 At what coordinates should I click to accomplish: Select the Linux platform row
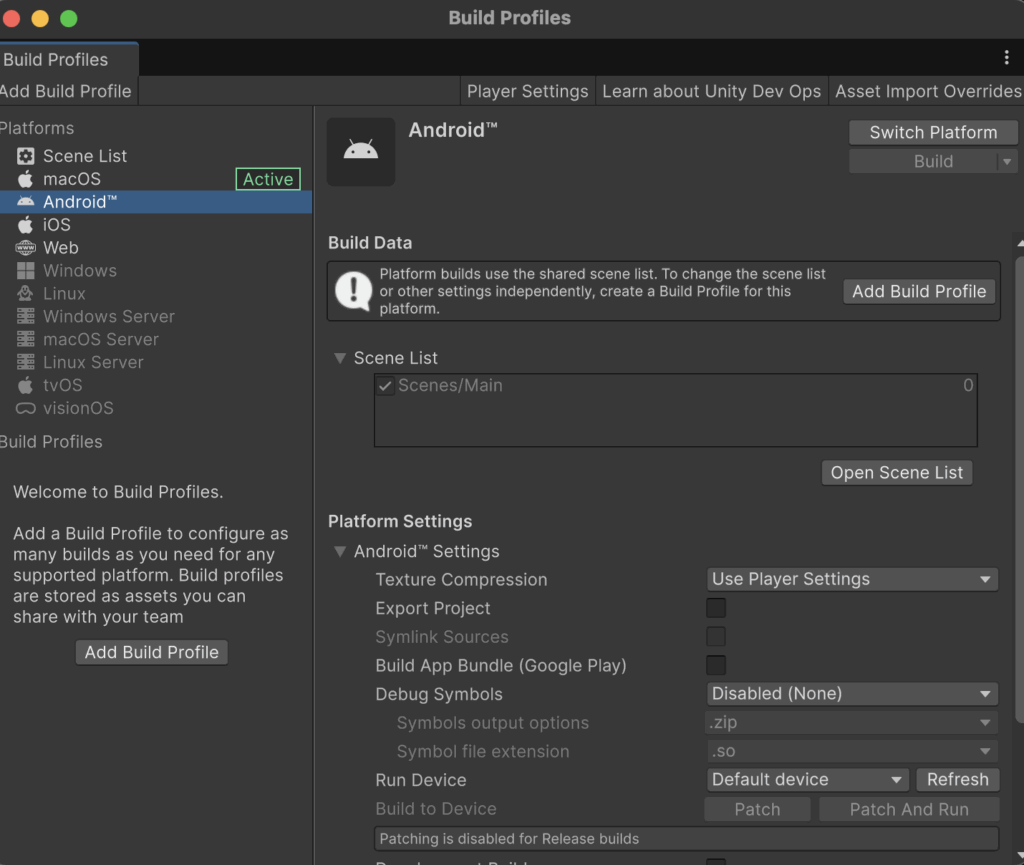tap(155, 293)
